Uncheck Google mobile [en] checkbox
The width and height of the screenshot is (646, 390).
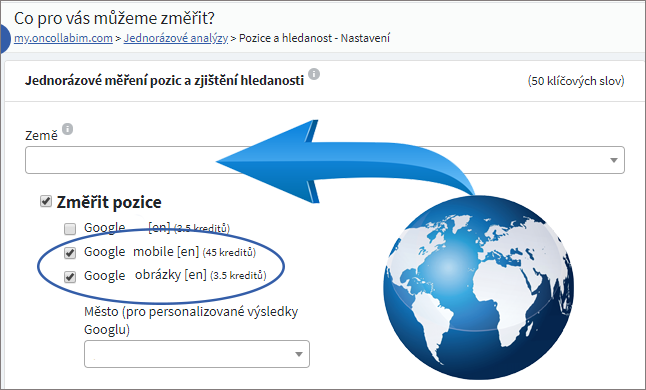click(70, 252)
